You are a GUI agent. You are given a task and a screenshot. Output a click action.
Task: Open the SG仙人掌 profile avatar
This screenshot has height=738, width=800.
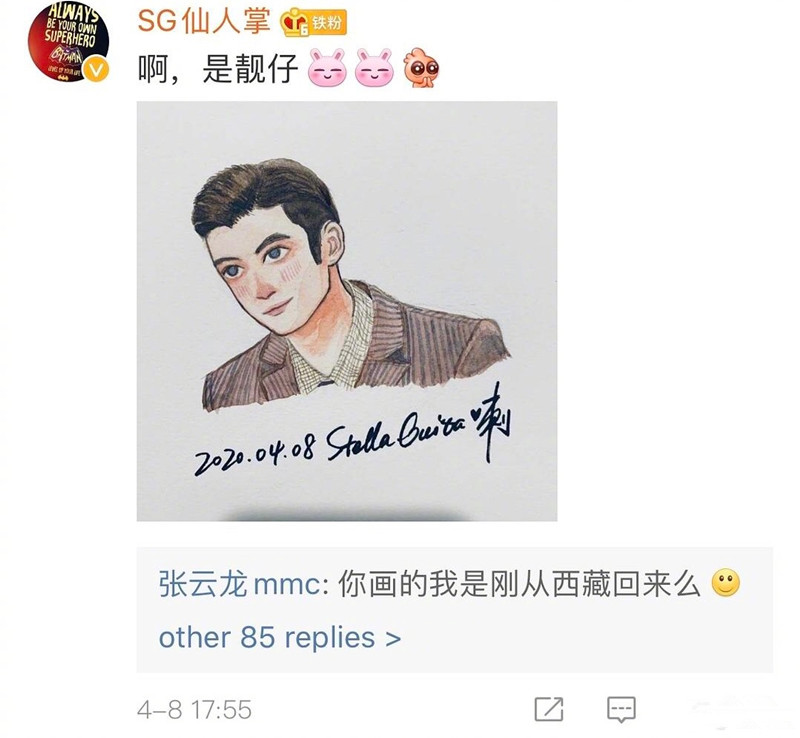(x=68, y=41)
